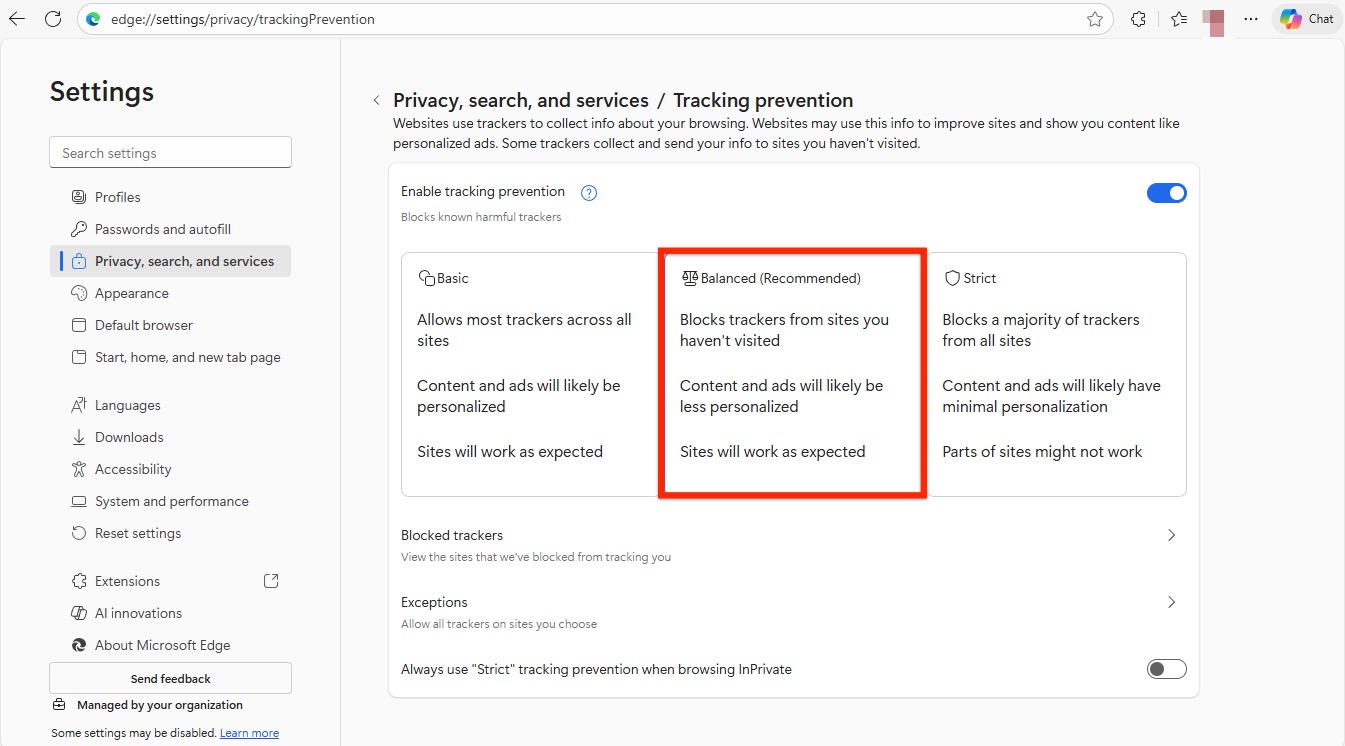The width and height of the screenshot is (1345, 746).
Task: Click the Downloads arrow icon in sidebar
Action: [x=79, y=437]
